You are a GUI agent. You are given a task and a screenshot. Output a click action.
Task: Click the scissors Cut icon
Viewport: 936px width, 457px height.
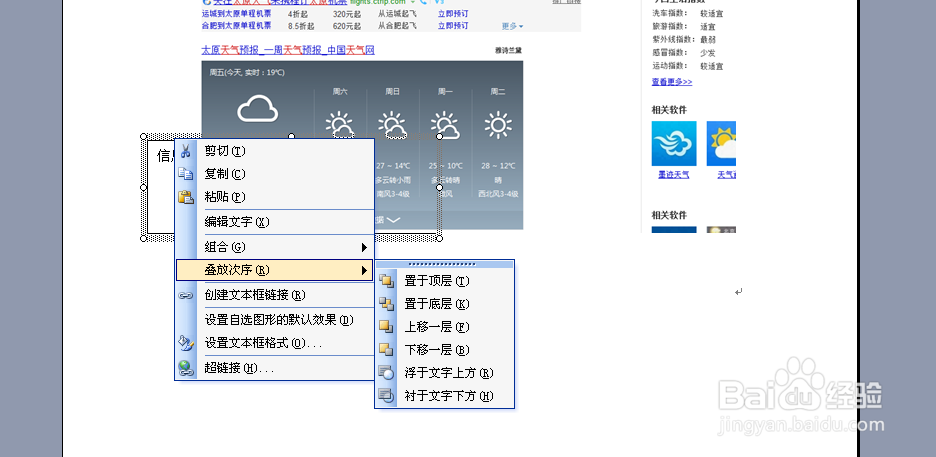(186, 151)
